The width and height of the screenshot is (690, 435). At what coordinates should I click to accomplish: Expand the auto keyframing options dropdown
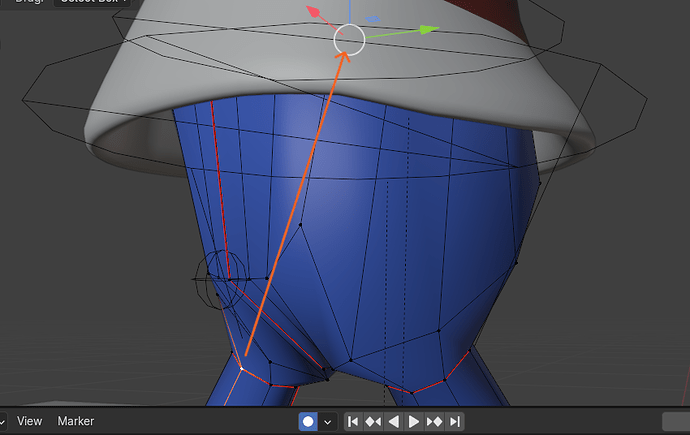pyautogui.click(x=327, y=422)
